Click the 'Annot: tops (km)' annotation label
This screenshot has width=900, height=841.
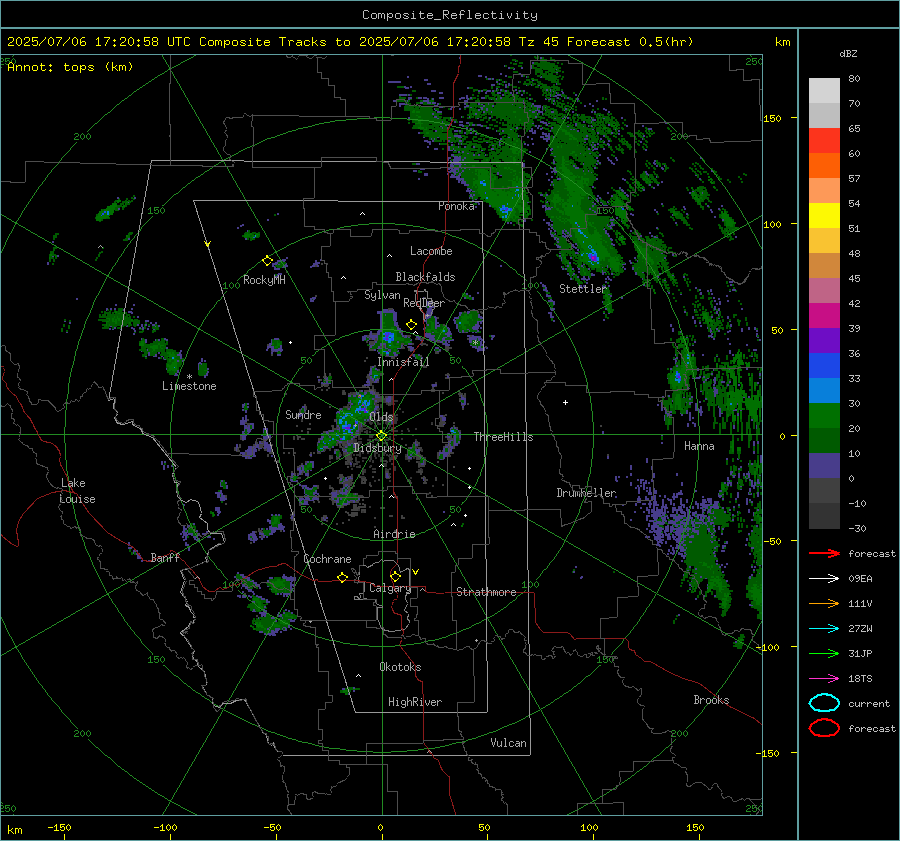70,67
